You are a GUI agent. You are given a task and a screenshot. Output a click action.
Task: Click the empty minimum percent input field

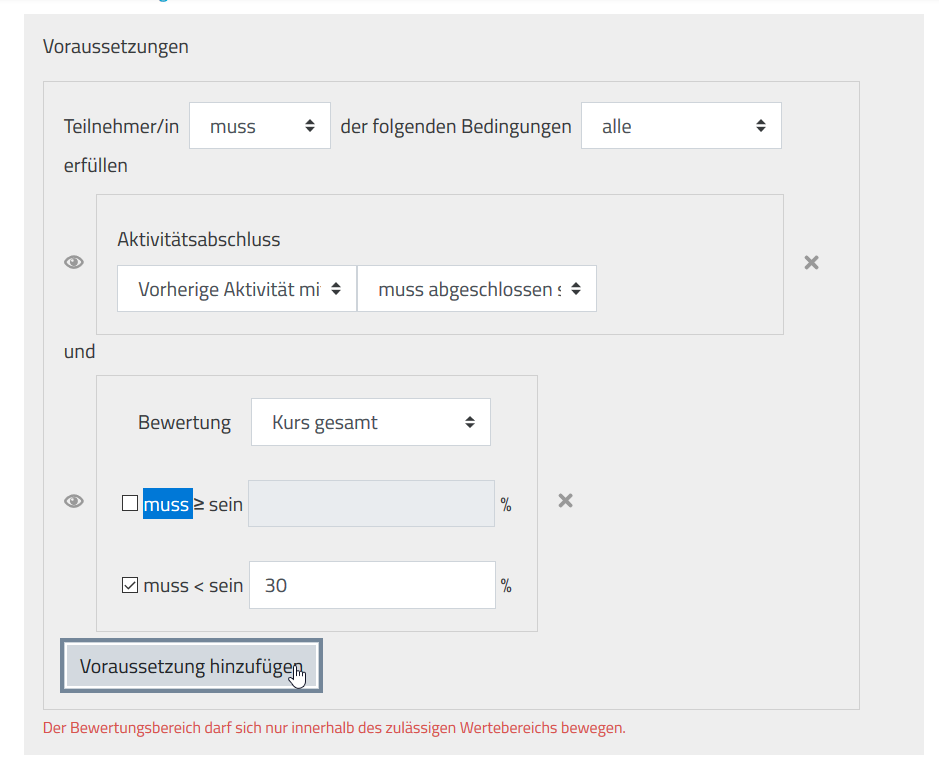pos(372,504)
